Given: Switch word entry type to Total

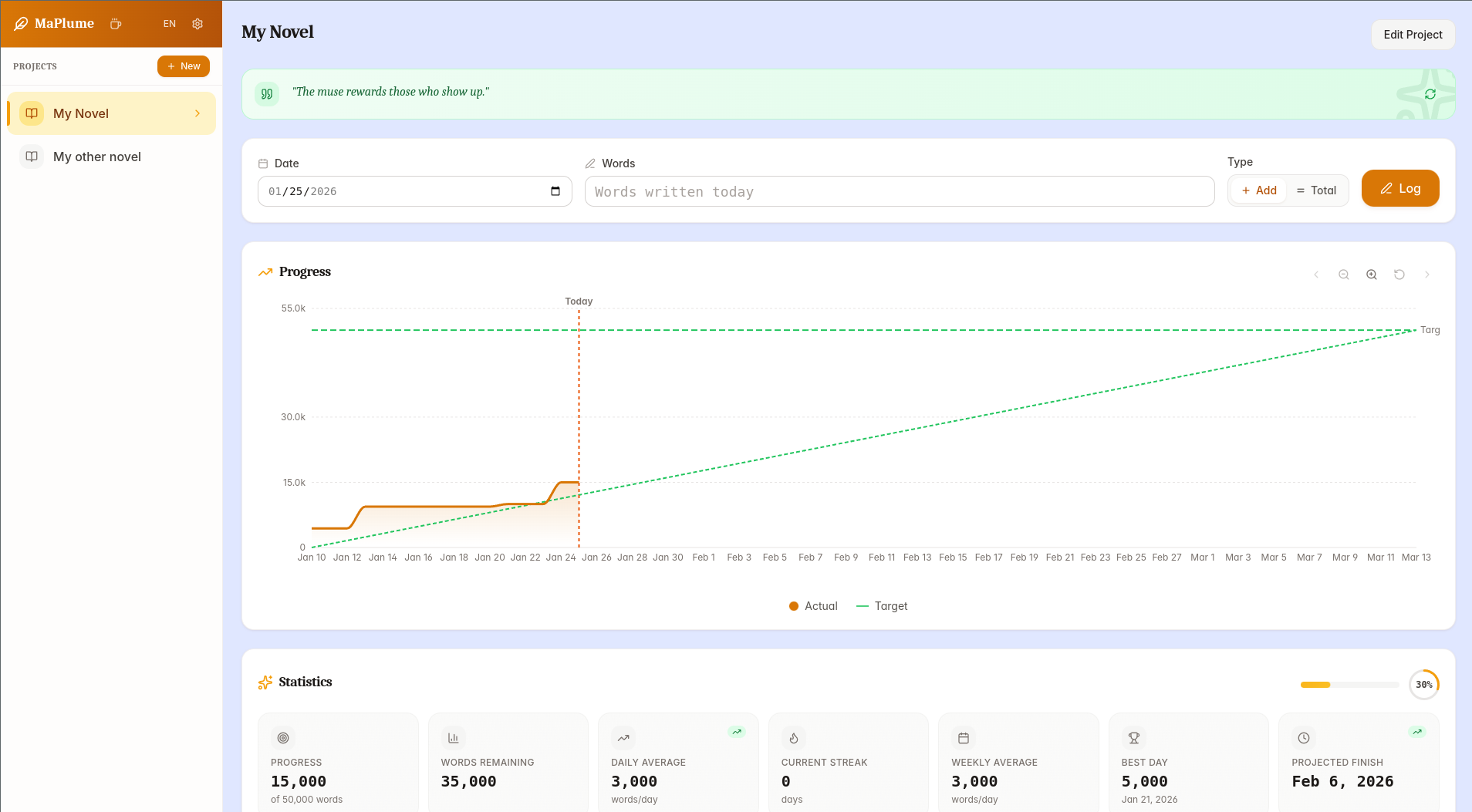Looking at the screenshot, I should point(1317,190).
